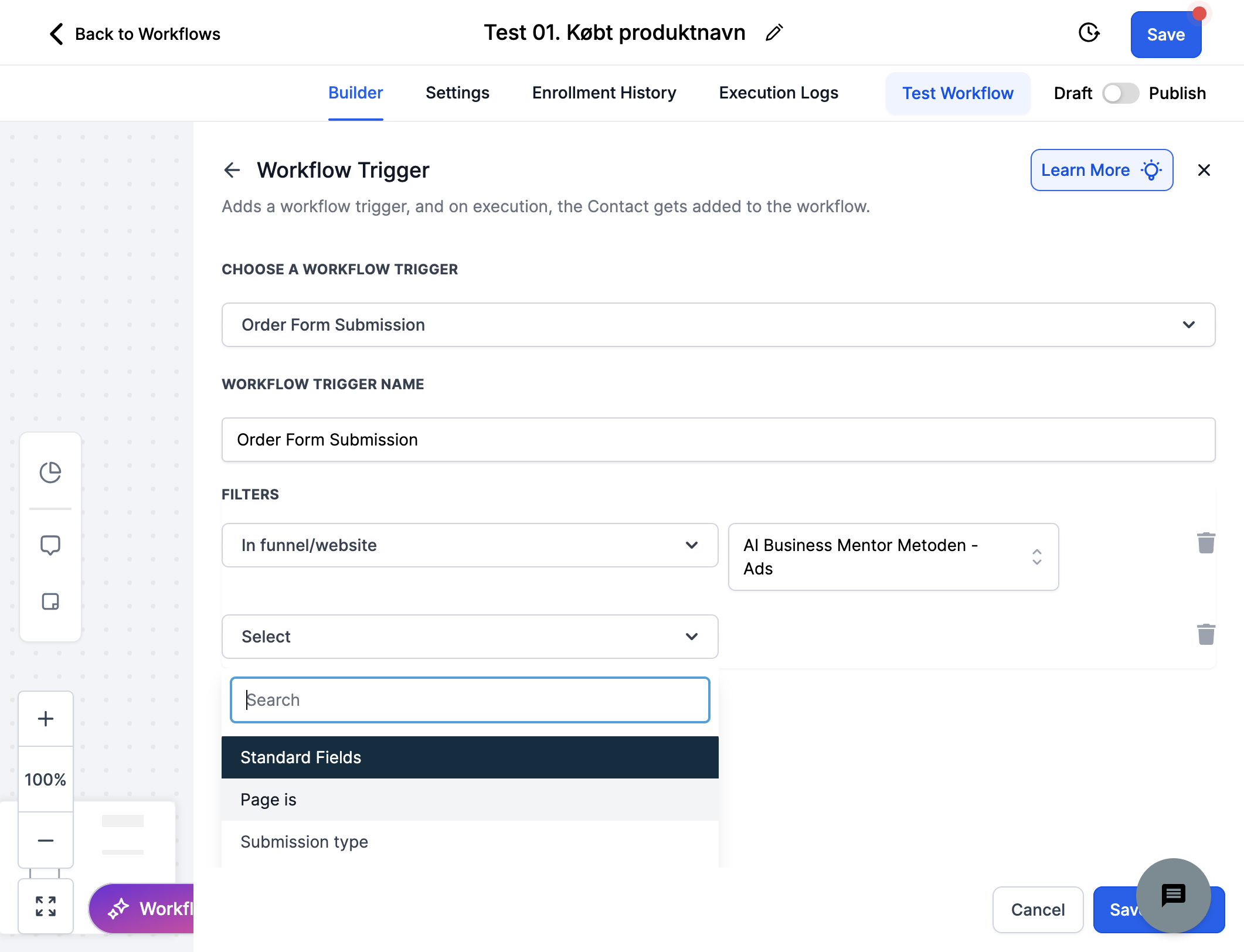1244x952 pixels.
Task: Click the top Save button
Action: [1165, 35]
